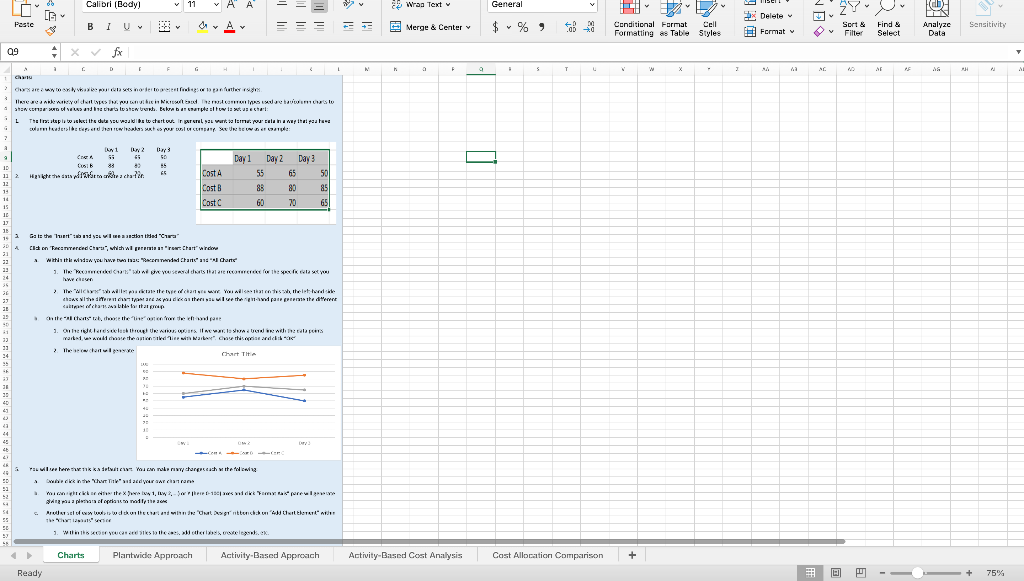Center text horizontally
Screen dimensions: 1024x581
click(x=300, y=27)
